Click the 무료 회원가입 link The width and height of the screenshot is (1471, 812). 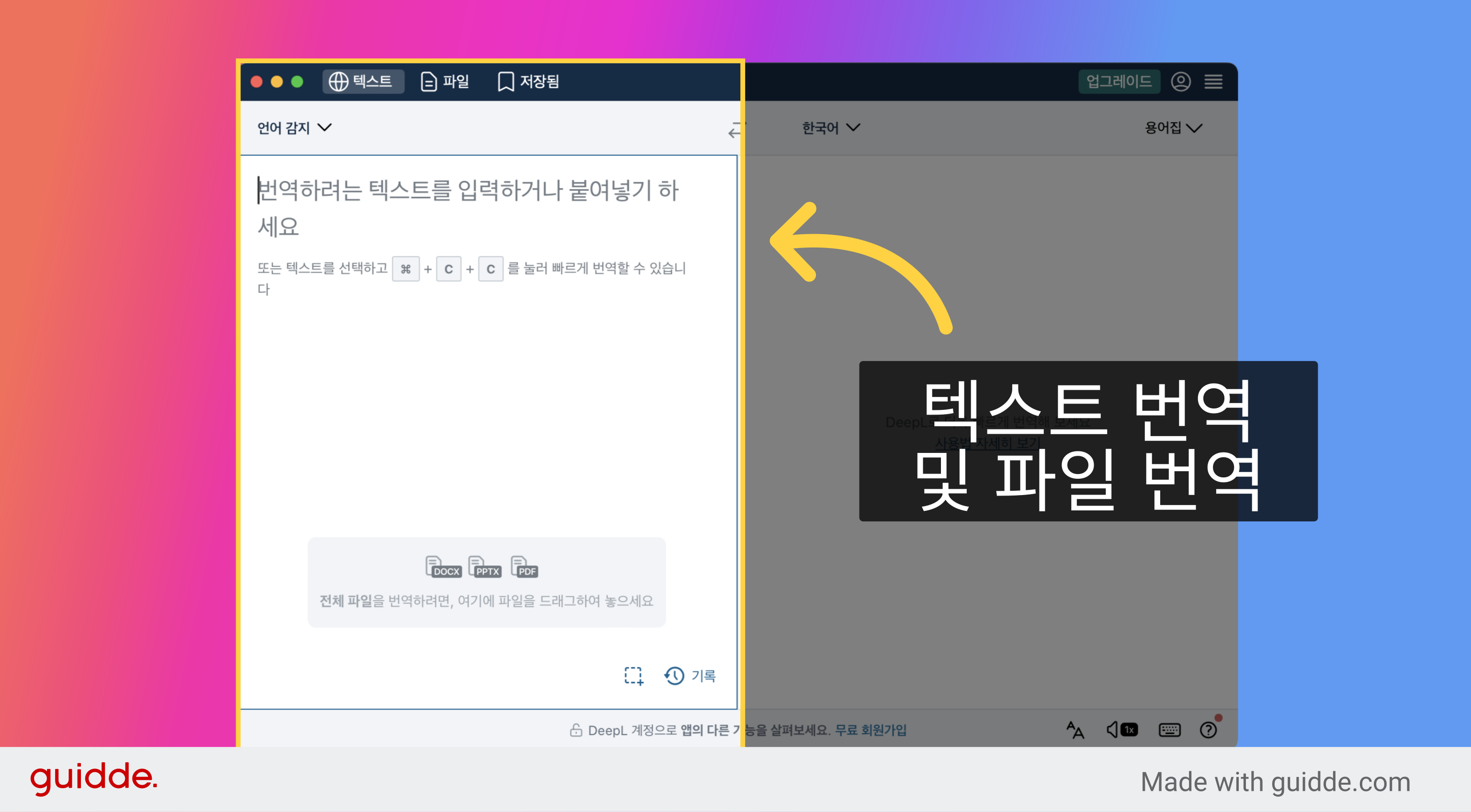870,730
